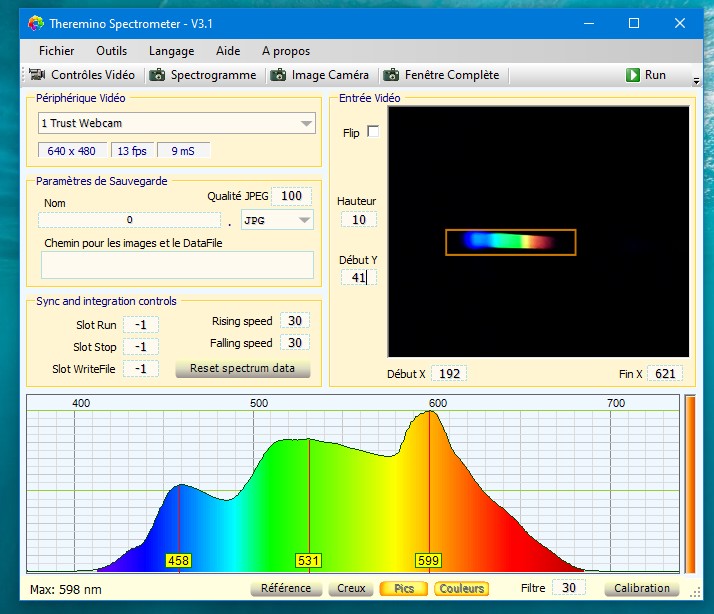
Task: Click the Chemin path input field
Action: tap(177, 265)
